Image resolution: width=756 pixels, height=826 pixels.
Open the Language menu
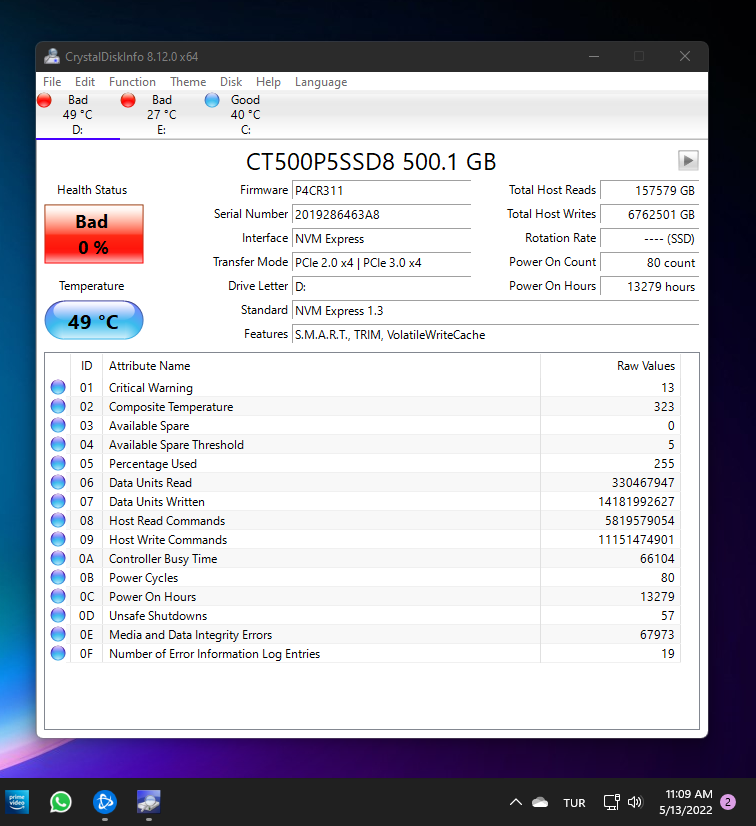click(x=321, y=82)
